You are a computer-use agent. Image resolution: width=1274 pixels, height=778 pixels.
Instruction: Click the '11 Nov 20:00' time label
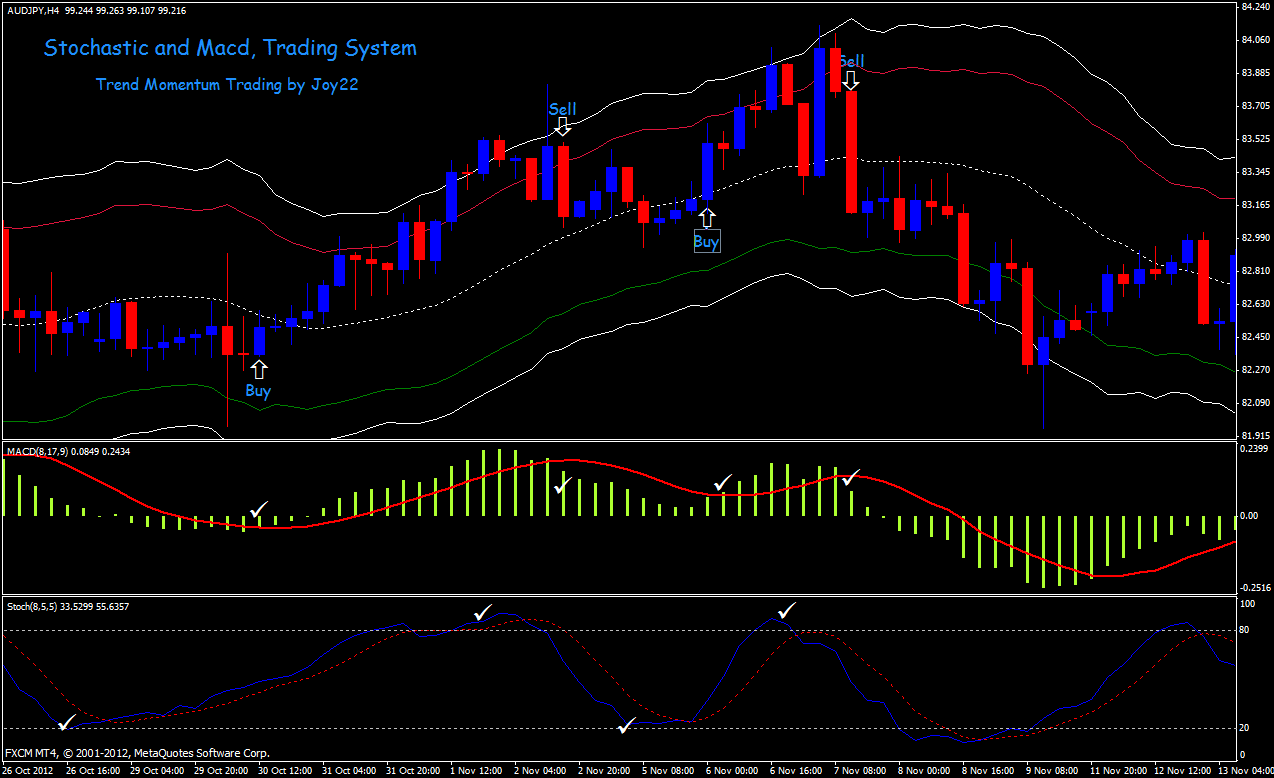pyautogui.click(x=1121, y=771)
